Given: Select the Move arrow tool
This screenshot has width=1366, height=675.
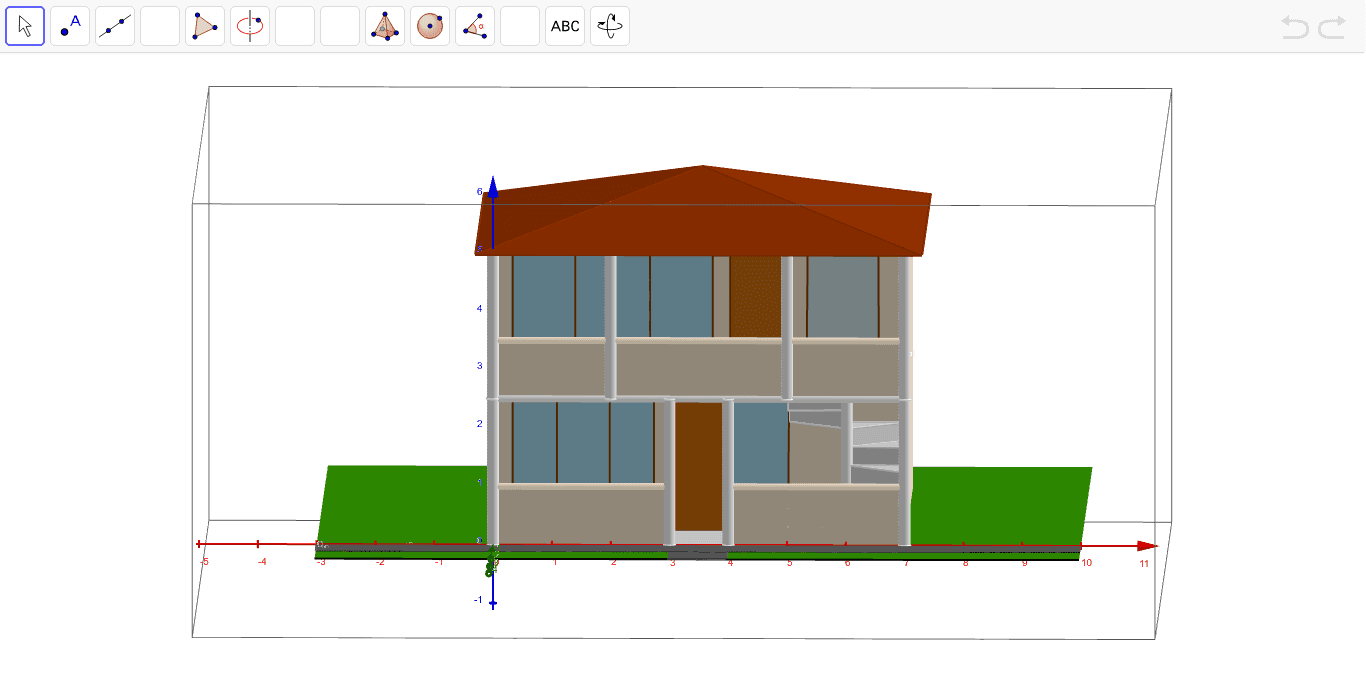Looking at the screenshot, I should coord(25,26).
